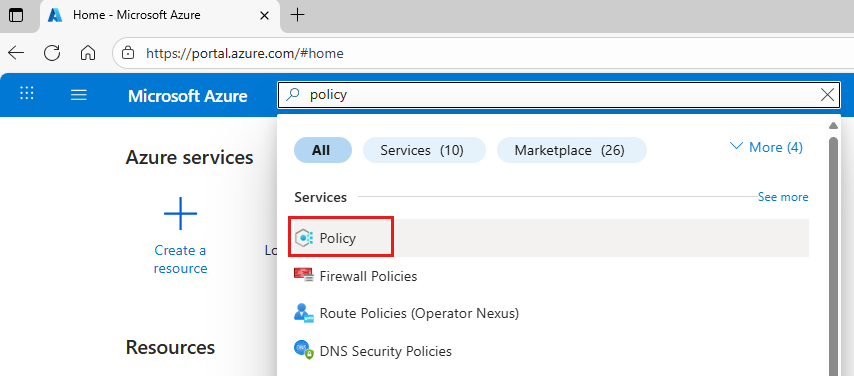
Task: Open a new browser tab
Action: (297, 15)
